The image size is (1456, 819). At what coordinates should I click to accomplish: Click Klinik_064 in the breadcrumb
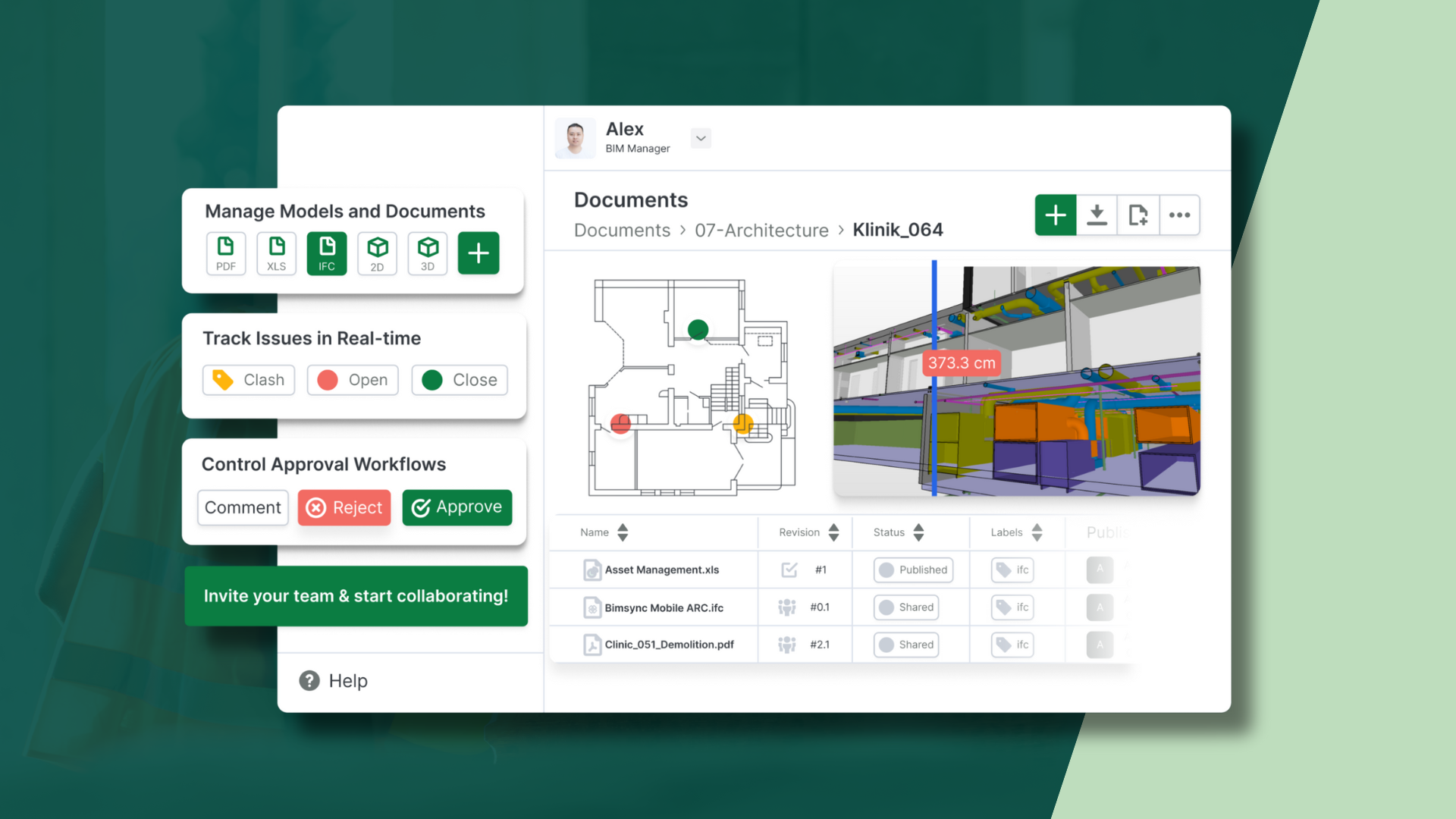(898, 230)
